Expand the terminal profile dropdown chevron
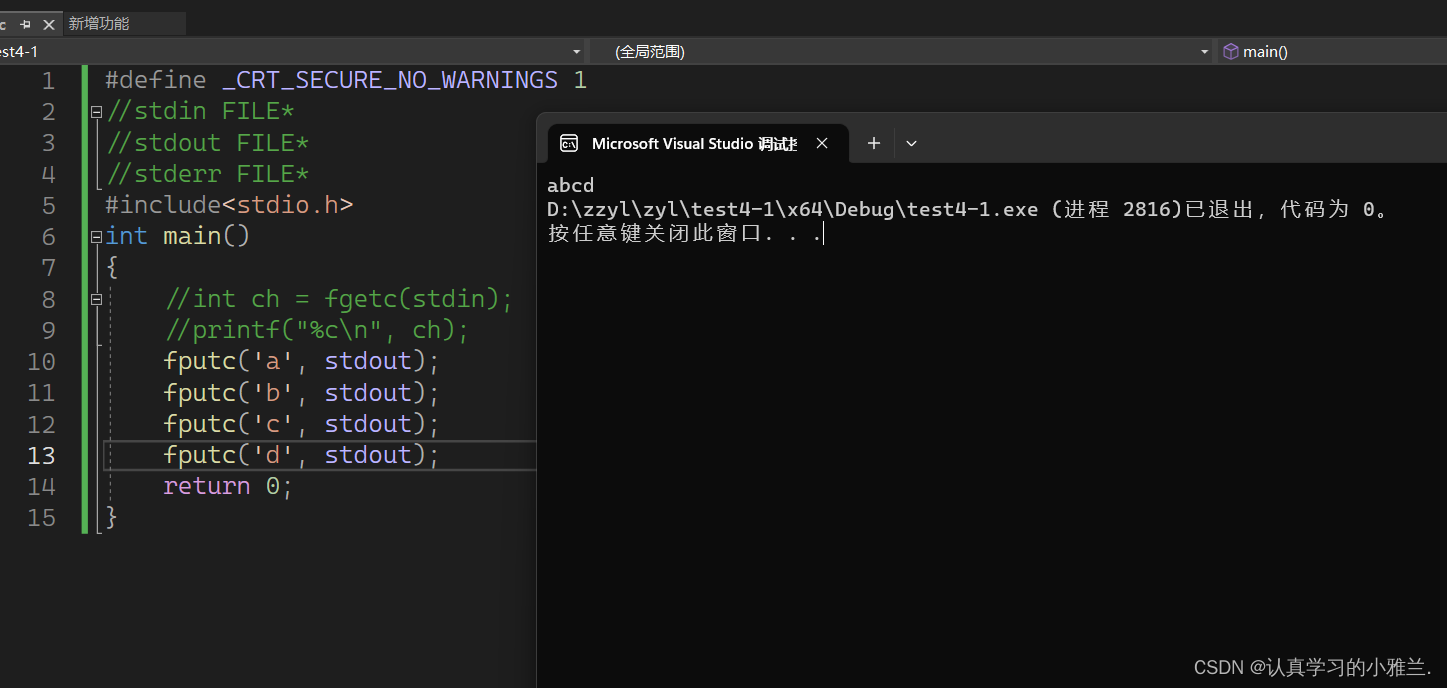The width and height of the screenshot is (1447, 688). point(911,143)
